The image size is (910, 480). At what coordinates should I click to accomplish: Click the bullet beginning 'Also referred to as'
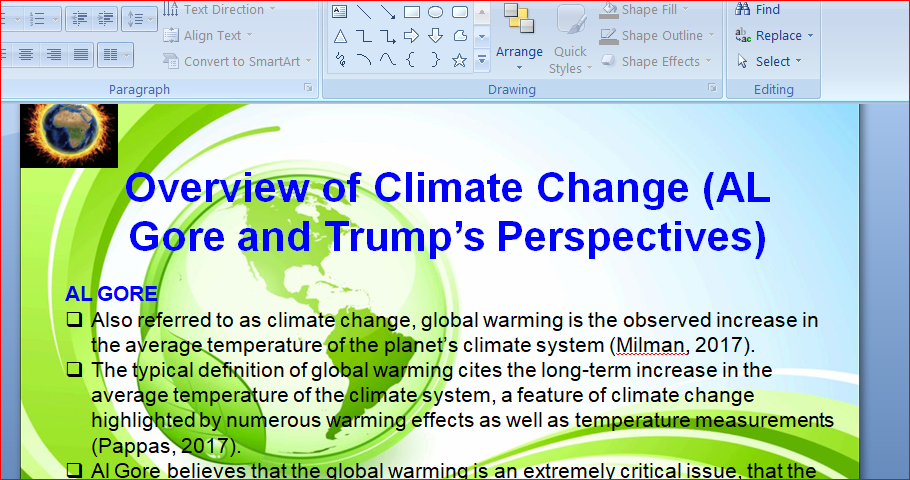coord(454,333)
